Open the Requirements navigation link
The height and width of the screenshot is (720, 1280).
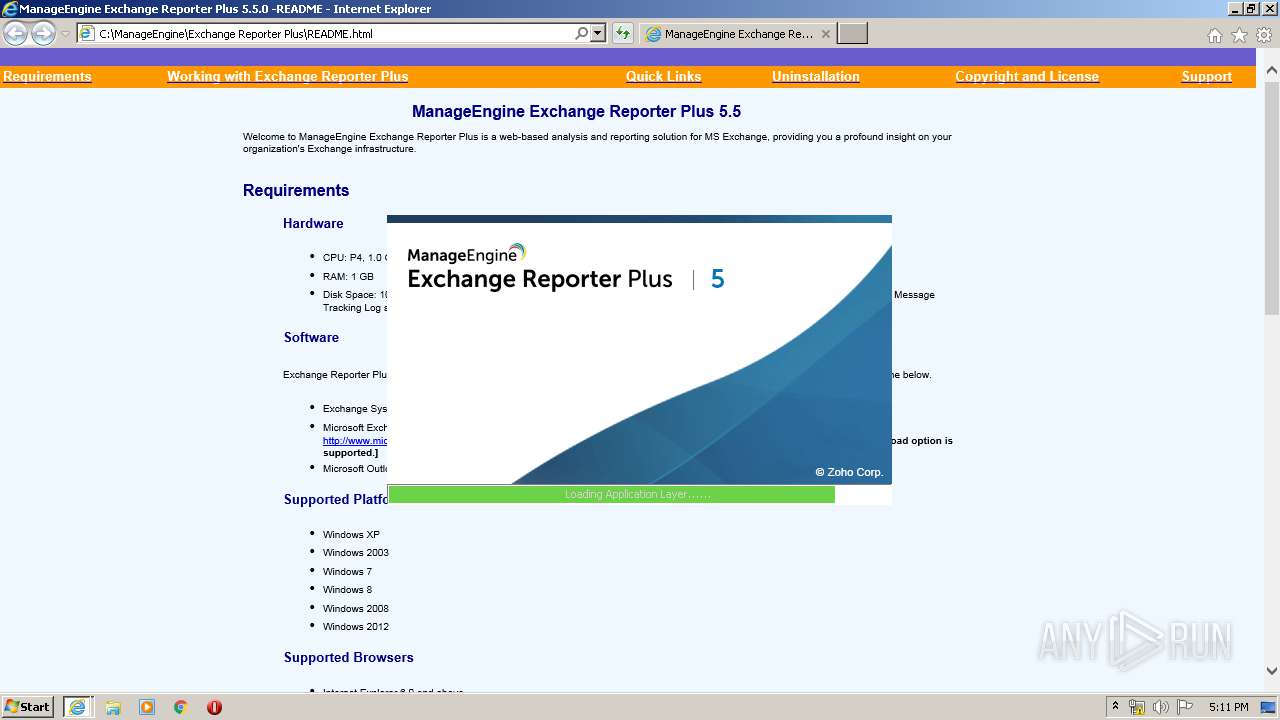[x=47, y=76]
